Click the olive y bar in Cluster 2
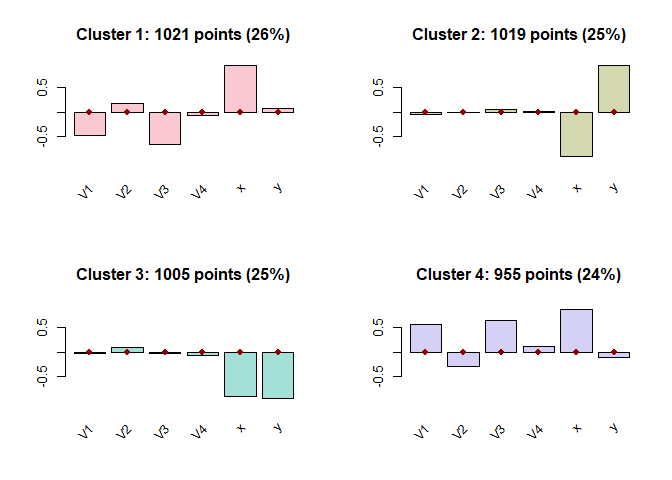The image size is (672, 480). point(613,88)
